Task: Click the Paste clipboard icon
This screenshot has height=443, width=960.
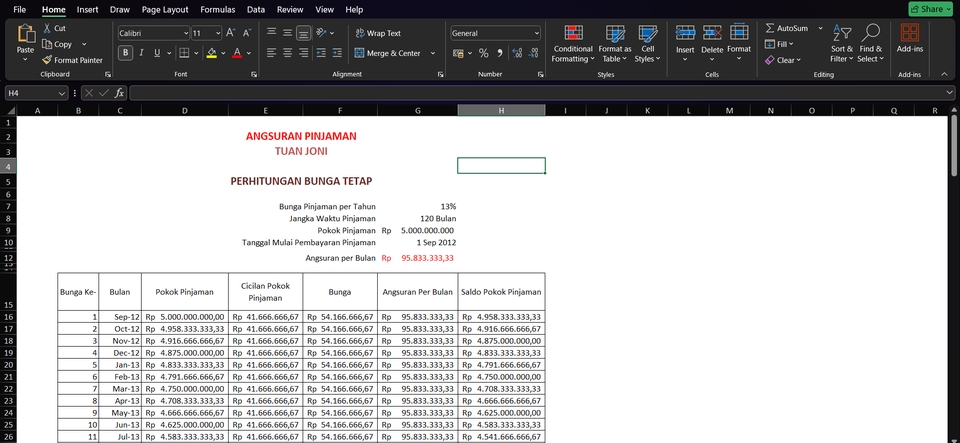Action: click(26, 34)
